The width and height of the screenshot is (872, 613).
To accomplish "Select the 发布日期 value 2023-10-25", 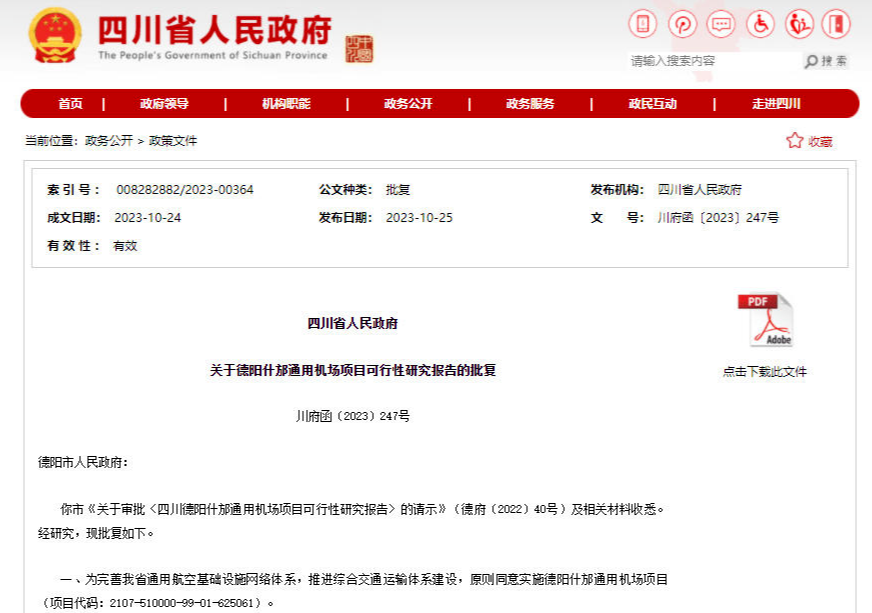I will (419, 217).
